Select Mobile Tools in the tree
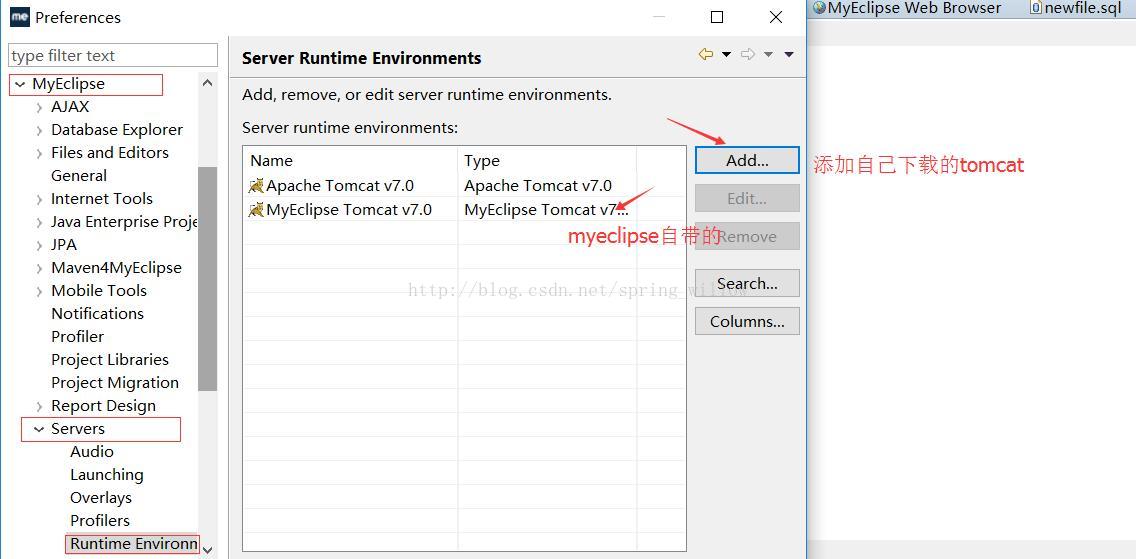This screenshot has width=1136, height=559. pos(99,291)
